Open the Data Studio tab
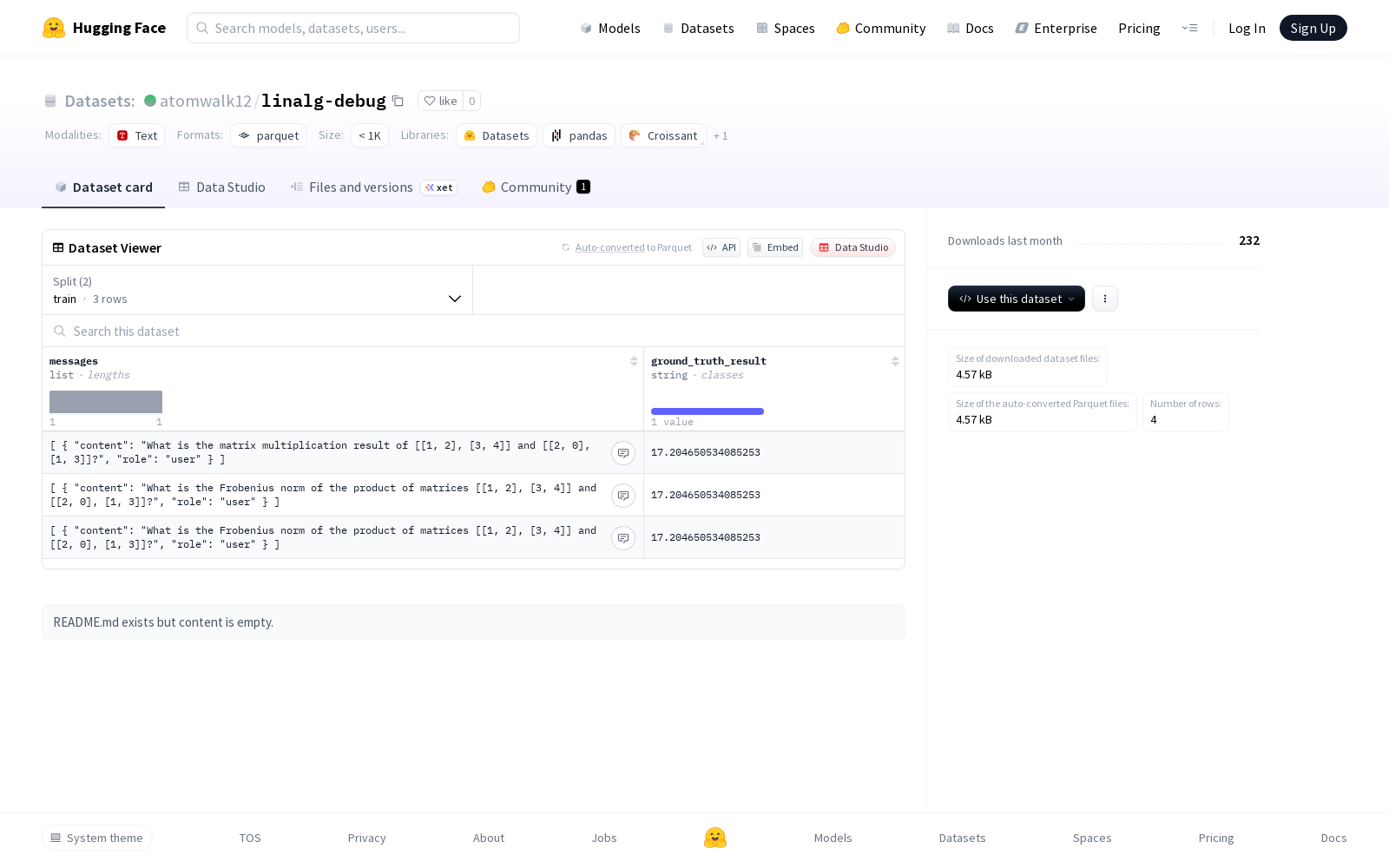The width and height of the screenshot is (1389, 868). (222, 187)
